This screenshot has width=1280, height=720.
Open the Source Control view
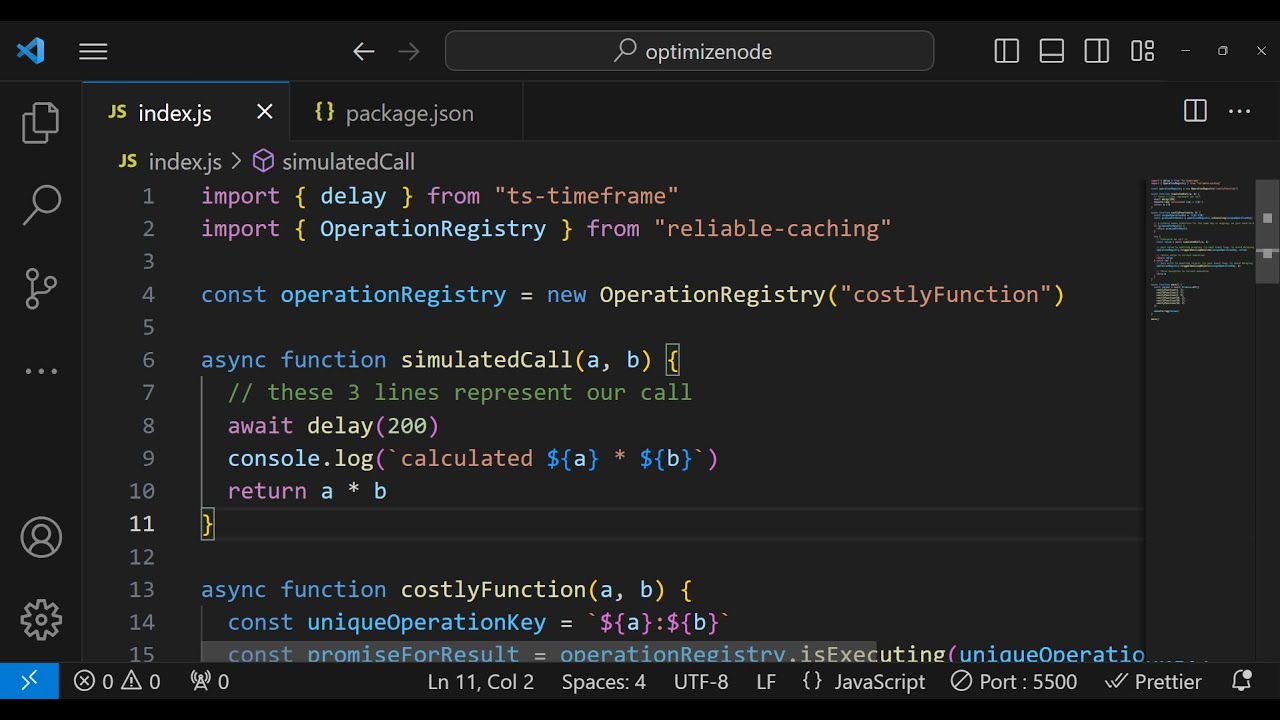coord(41,288)
